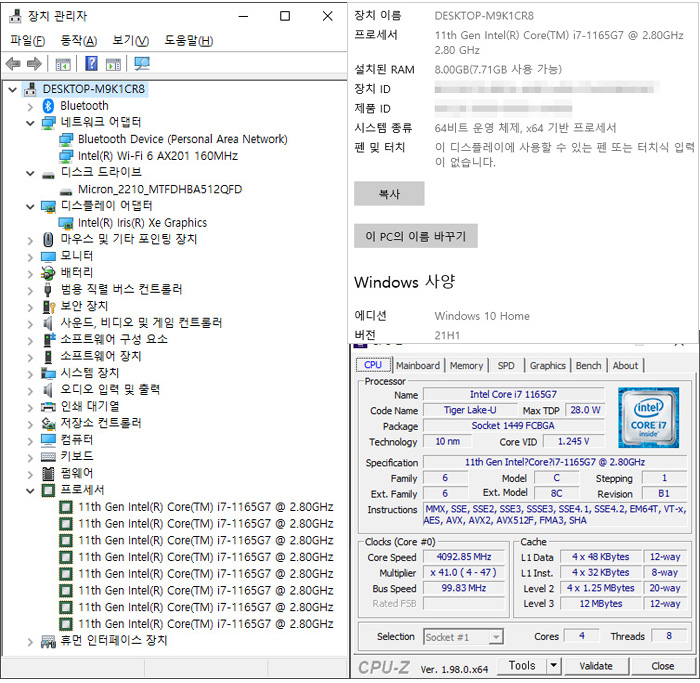Click the Max TDP value 28.0 W
Image resolution: width=700 pixels, height=683 pixels.
(585, 410)
